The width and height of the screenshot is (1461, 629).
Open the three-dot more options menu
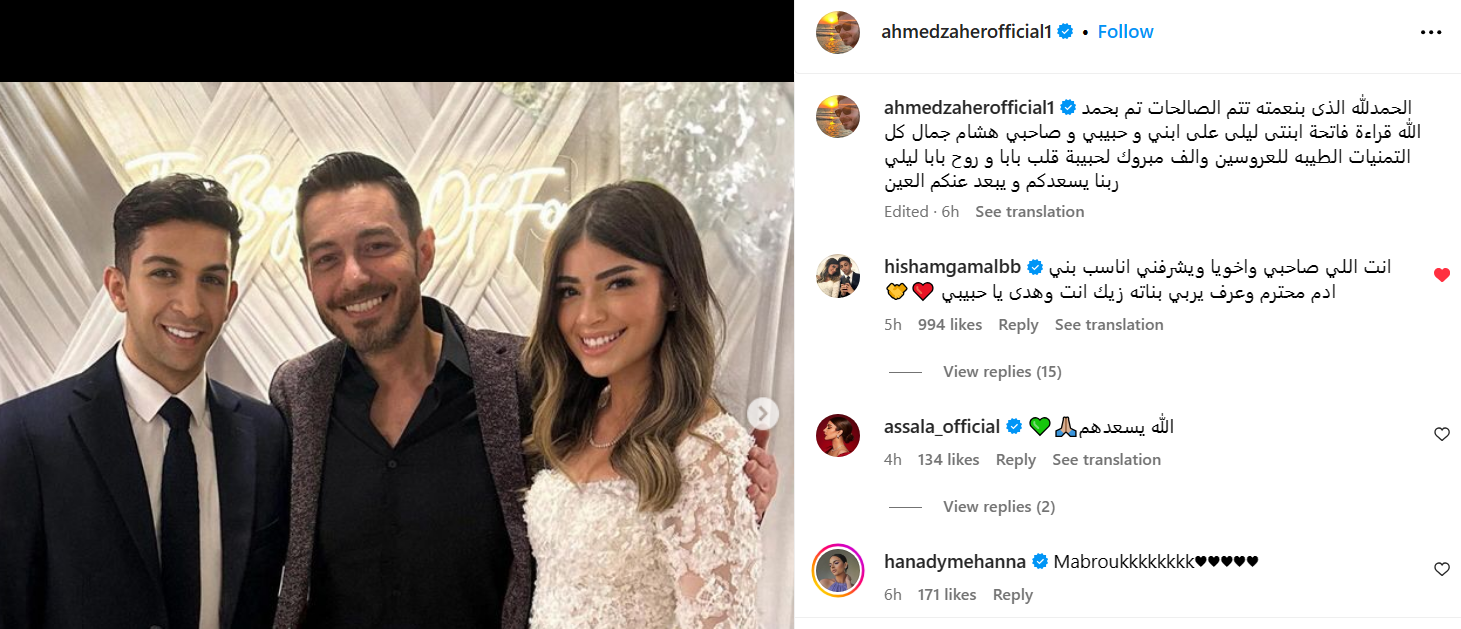pos(1431,32)
